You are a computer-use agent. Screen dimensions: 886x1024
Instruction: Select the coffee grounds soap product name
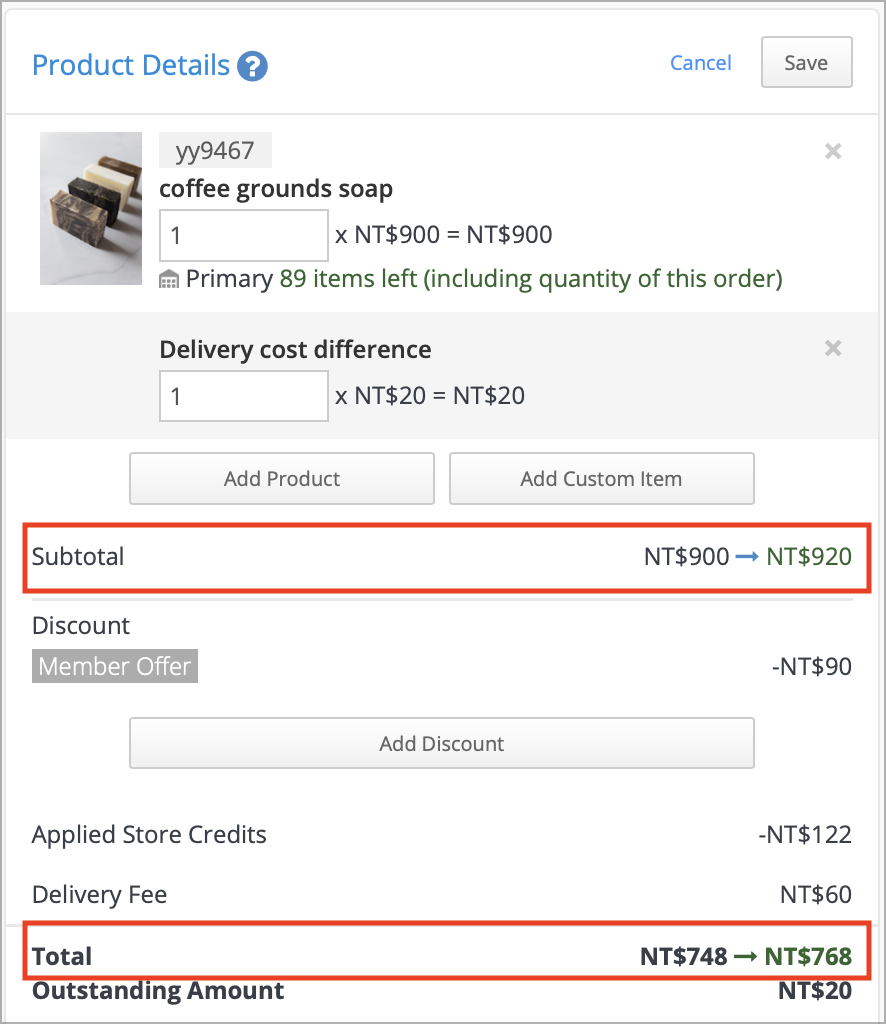[276, 188]
